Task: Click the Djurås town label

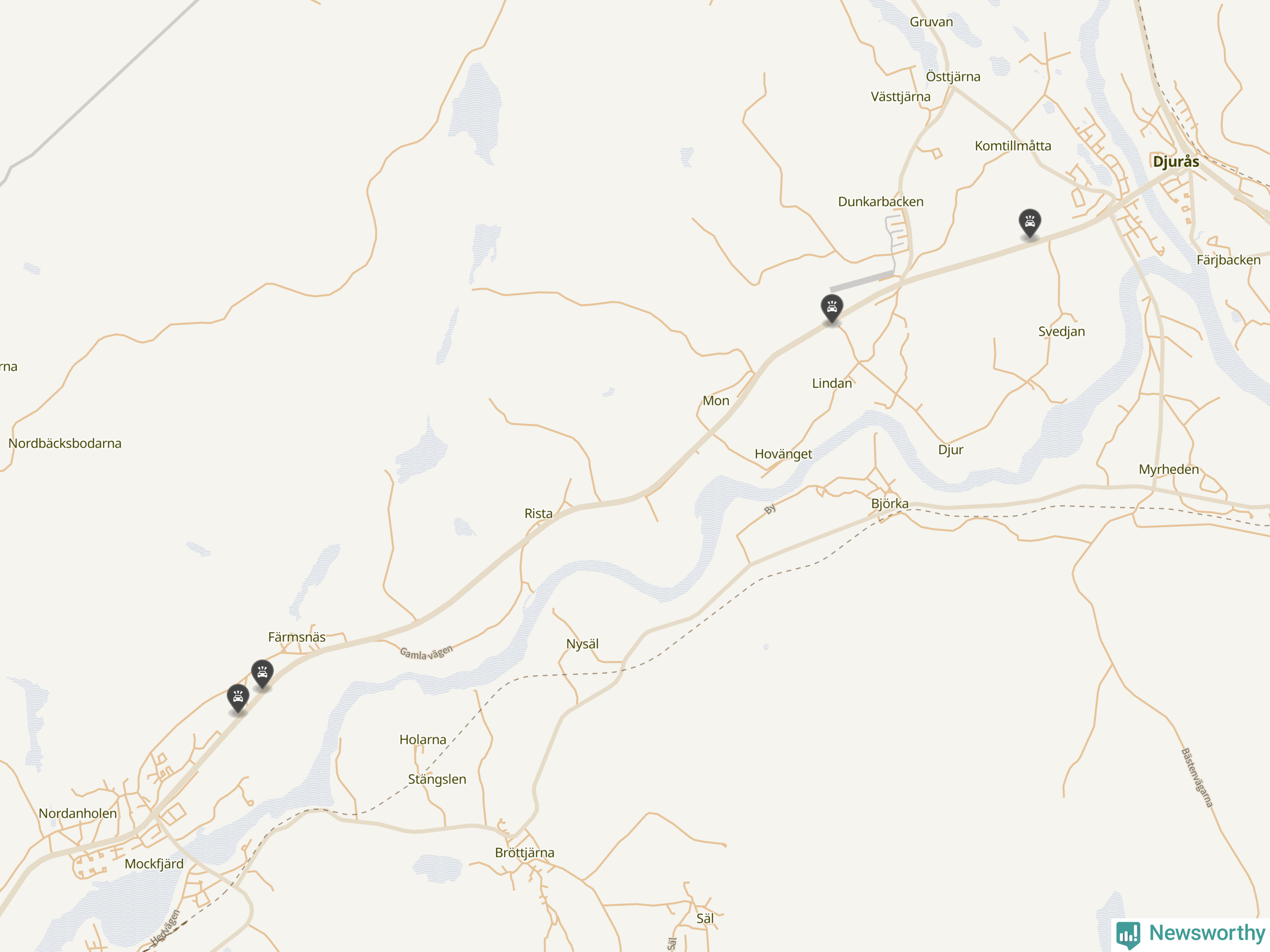Action: coord(1176,161)
